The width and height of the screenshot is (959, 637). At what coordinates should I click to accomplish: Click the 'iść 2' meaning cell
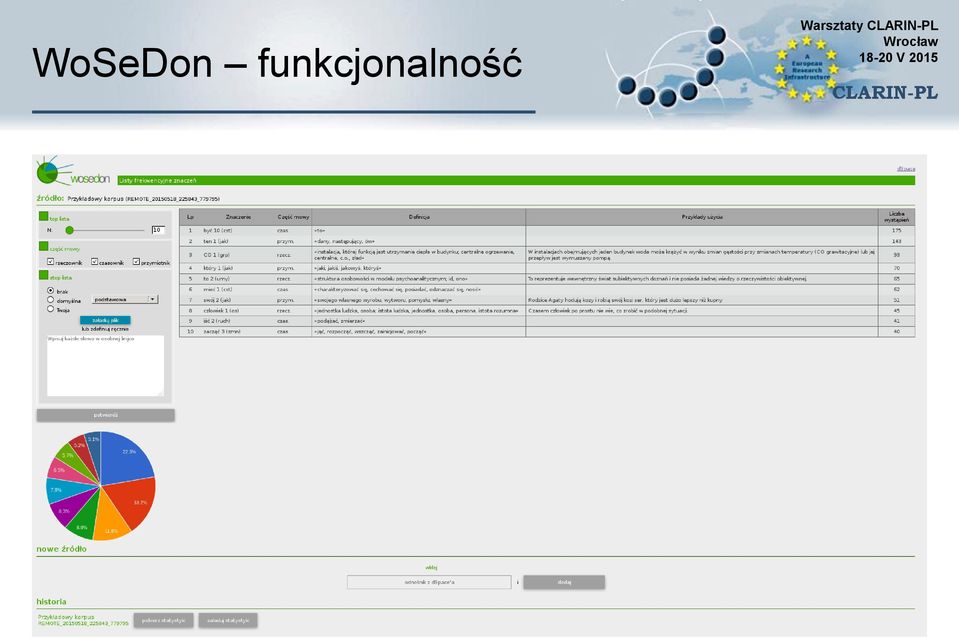tap(238, 321)
